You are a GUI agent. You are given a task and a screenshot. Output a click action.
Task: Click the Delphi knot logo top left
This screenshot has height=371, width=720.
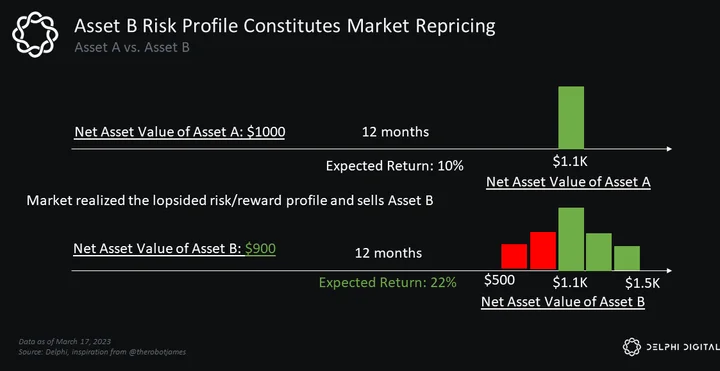[35, 35]
